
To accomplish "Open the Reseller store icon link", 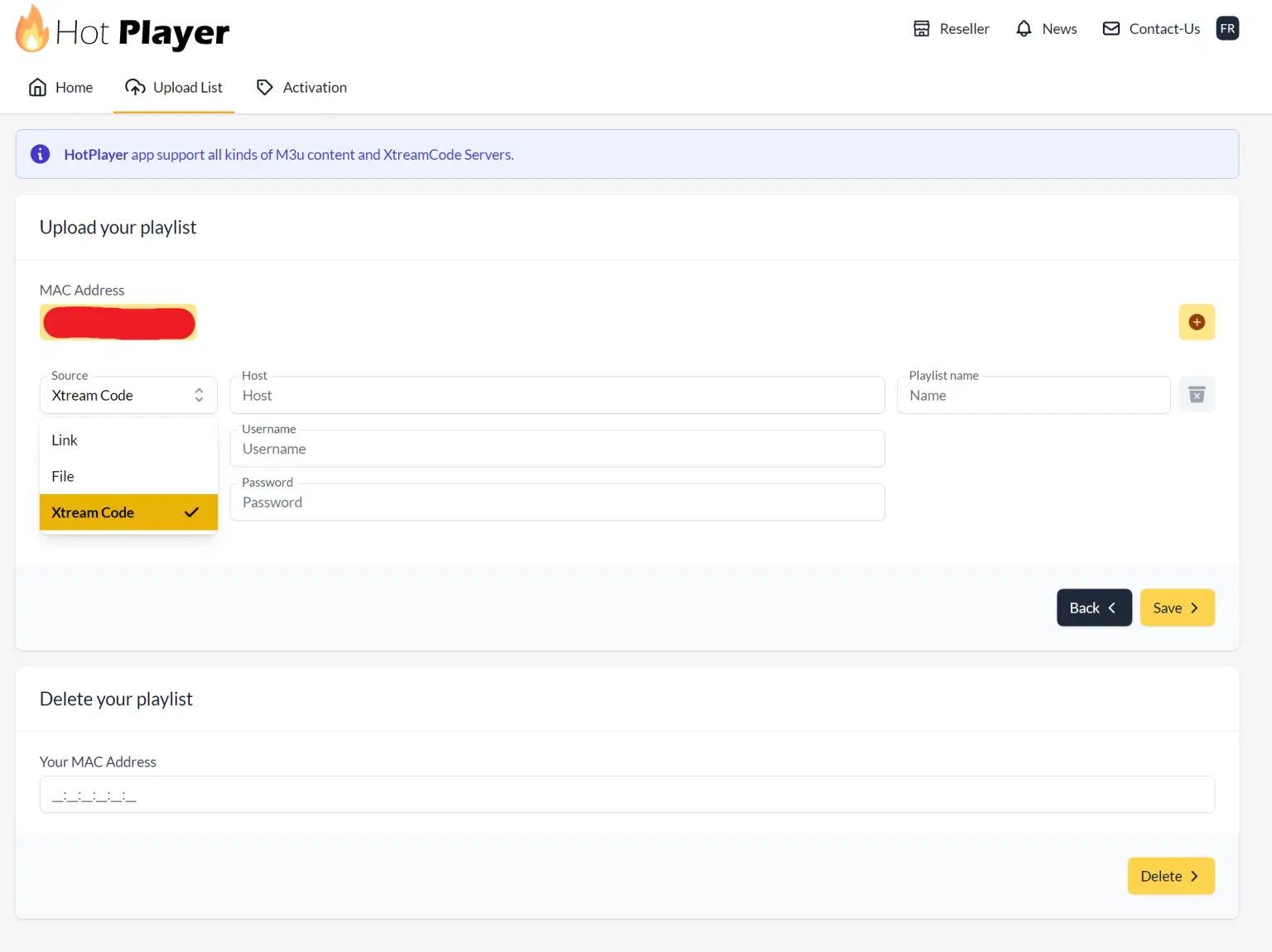I will (x=921, y=29).
